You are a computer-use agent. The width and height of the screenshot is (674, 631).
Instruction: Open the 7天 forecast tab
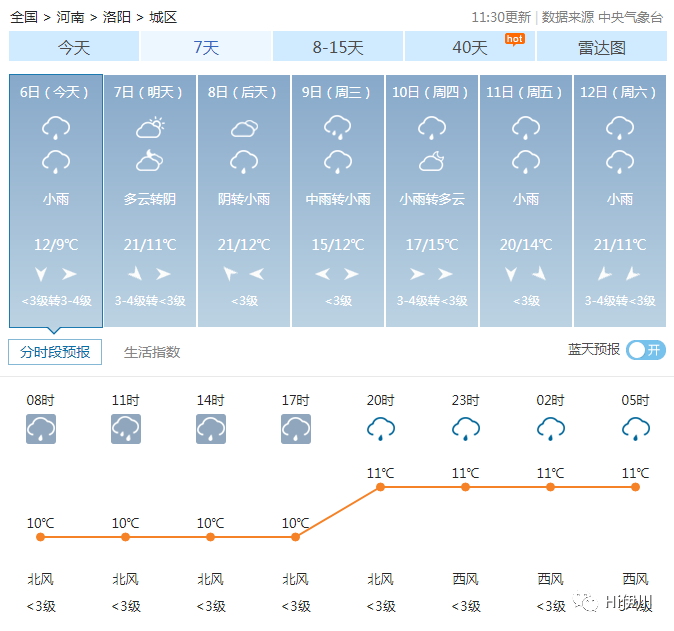click(206, 46)
